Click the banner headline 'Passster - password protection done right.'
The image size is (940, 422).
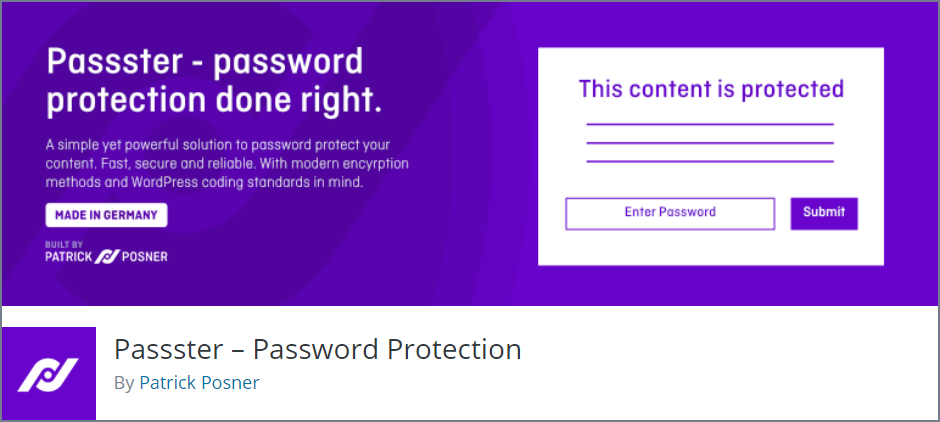pos(214,82)
